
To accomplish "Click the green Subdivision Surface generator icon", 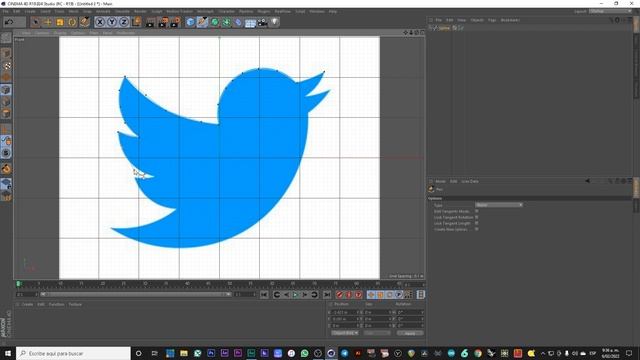I will (x=214, y=22).
